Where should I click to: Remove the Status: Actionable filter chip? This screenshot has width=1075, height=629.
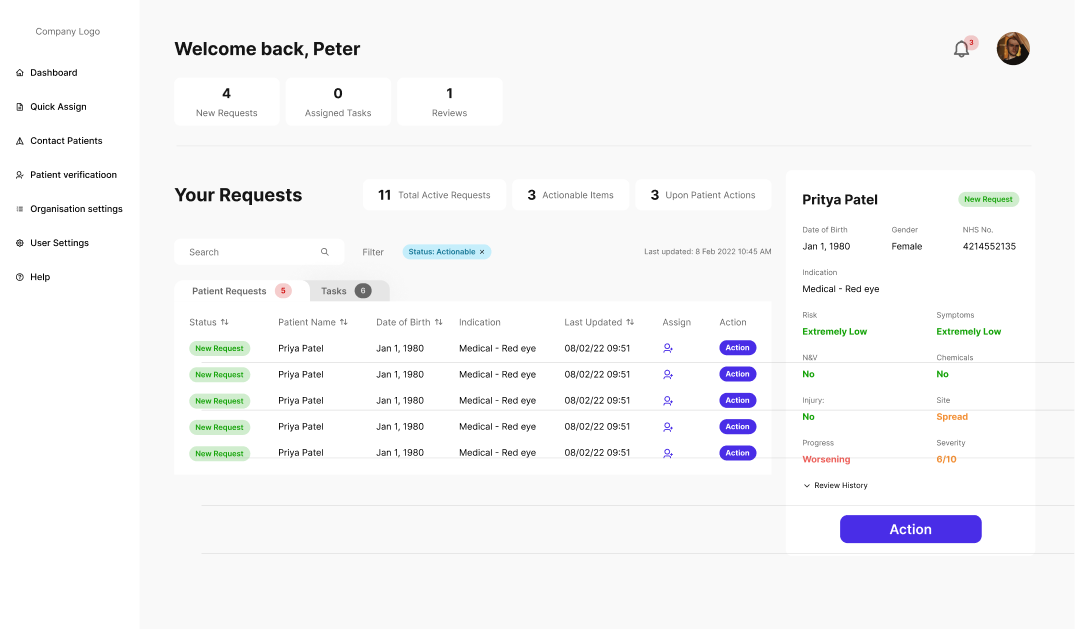(x=482, y=252)
